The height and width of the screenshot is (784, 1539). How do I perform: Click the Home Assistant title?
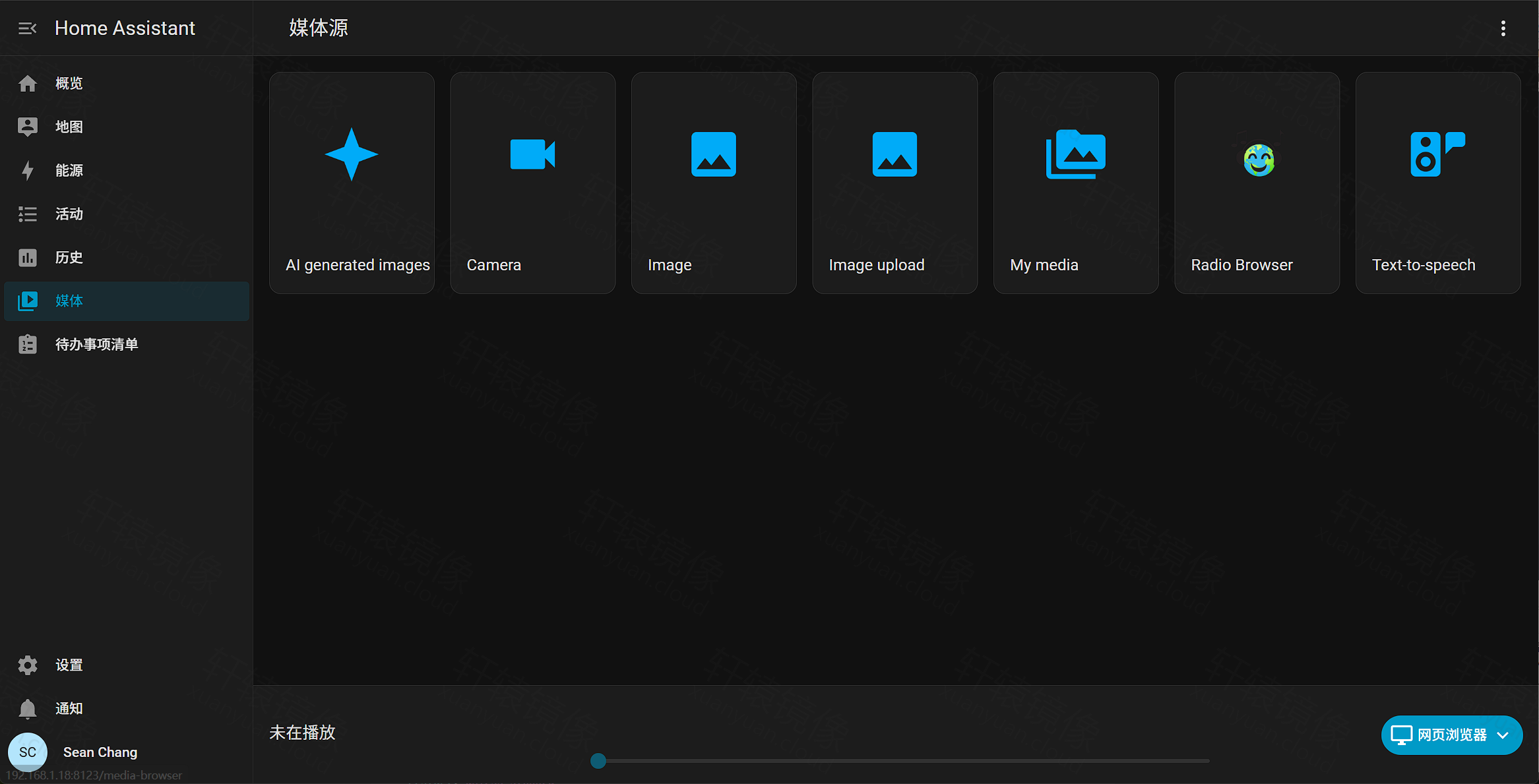point(125,28)
